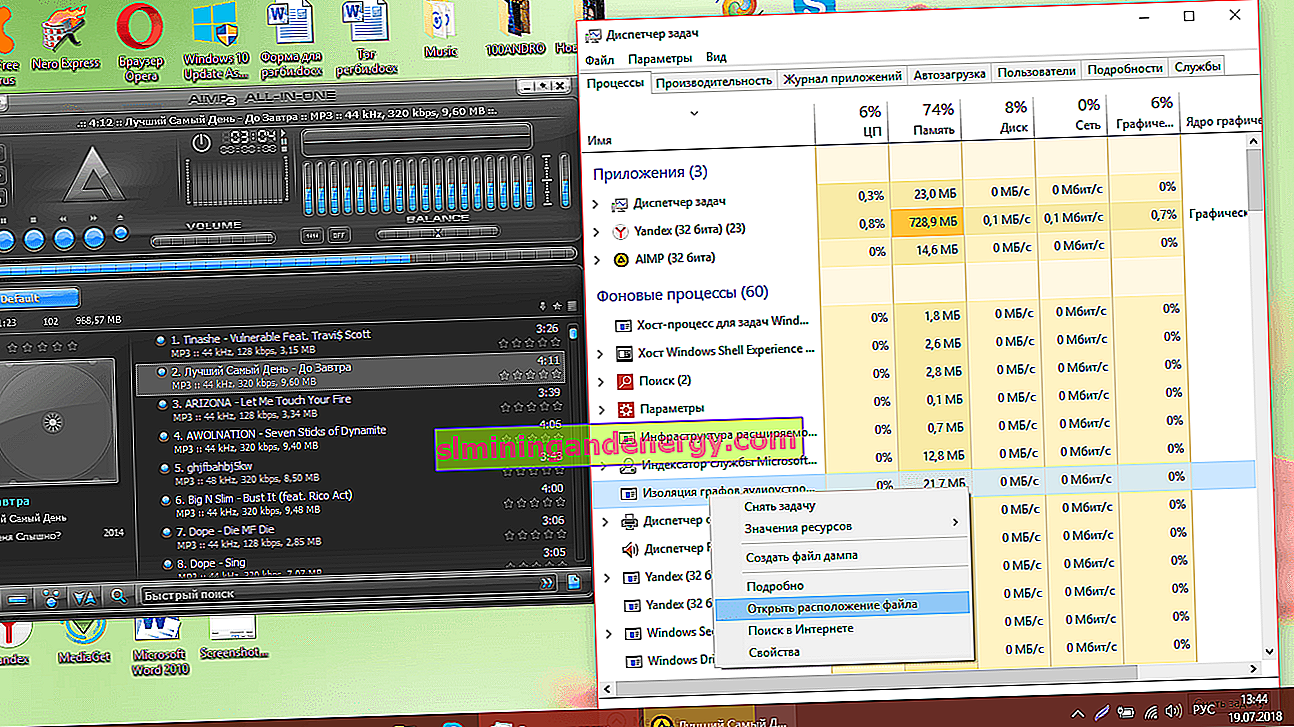Viewport: 1294px width, 727px height.
Task: Expand the Поиск (2) process row
Action: coord(600,381)
